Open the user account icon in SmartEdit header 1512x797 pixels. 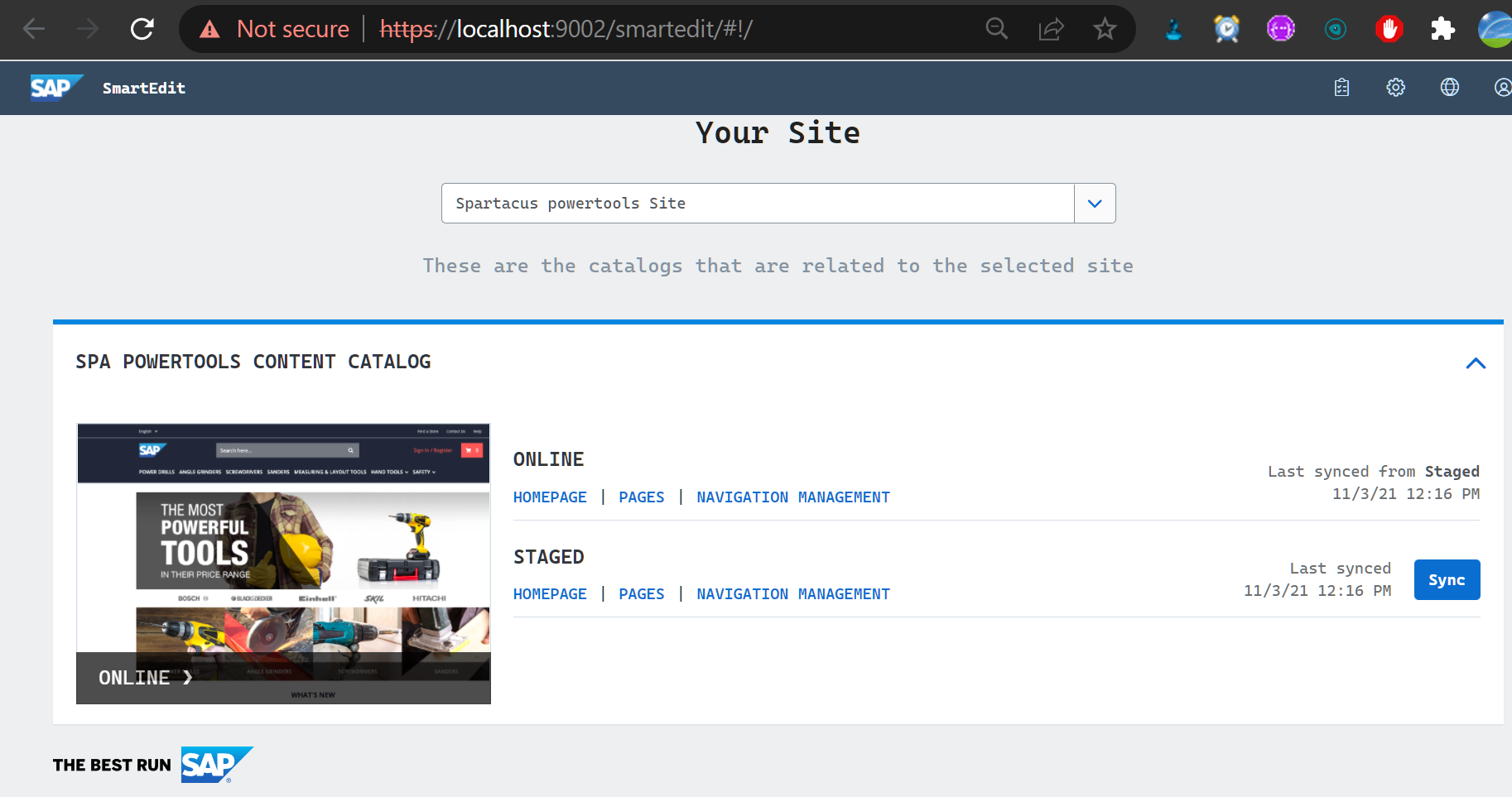pos(1501,87)
